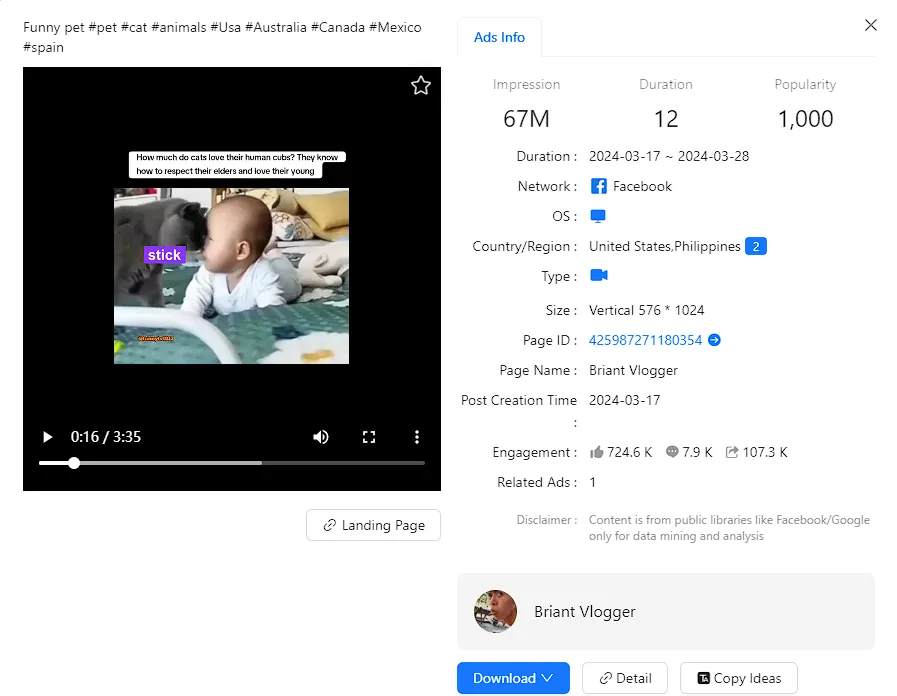Screen dimensions: 897x696
Task: Click the Facebook network icon
Action: [x=598, y=186]
